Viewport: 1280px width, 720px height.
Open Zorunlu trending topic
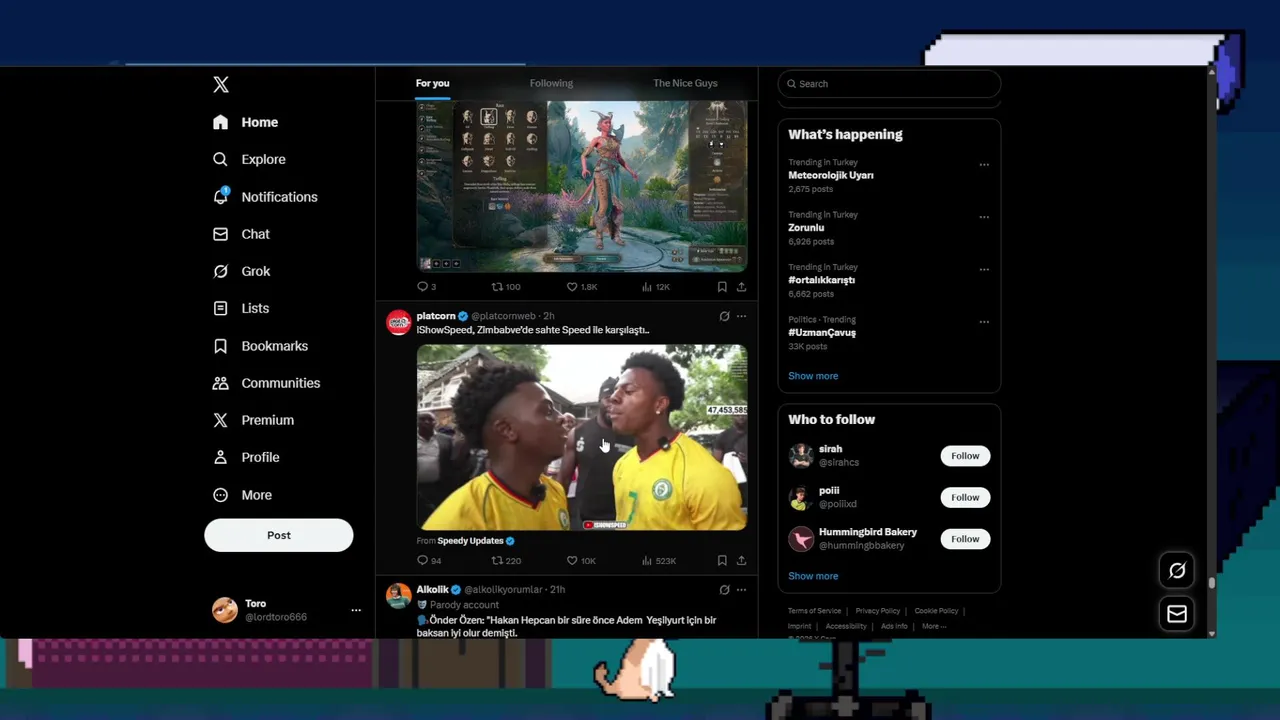point(806,228)
